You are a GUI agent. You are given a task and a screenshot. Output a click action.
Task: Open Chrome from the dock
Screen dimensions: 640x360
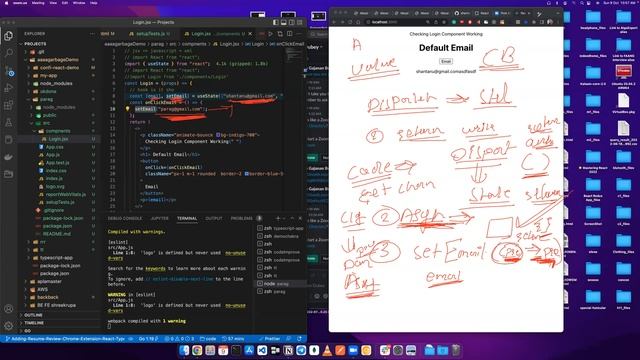tap(197, 350)
